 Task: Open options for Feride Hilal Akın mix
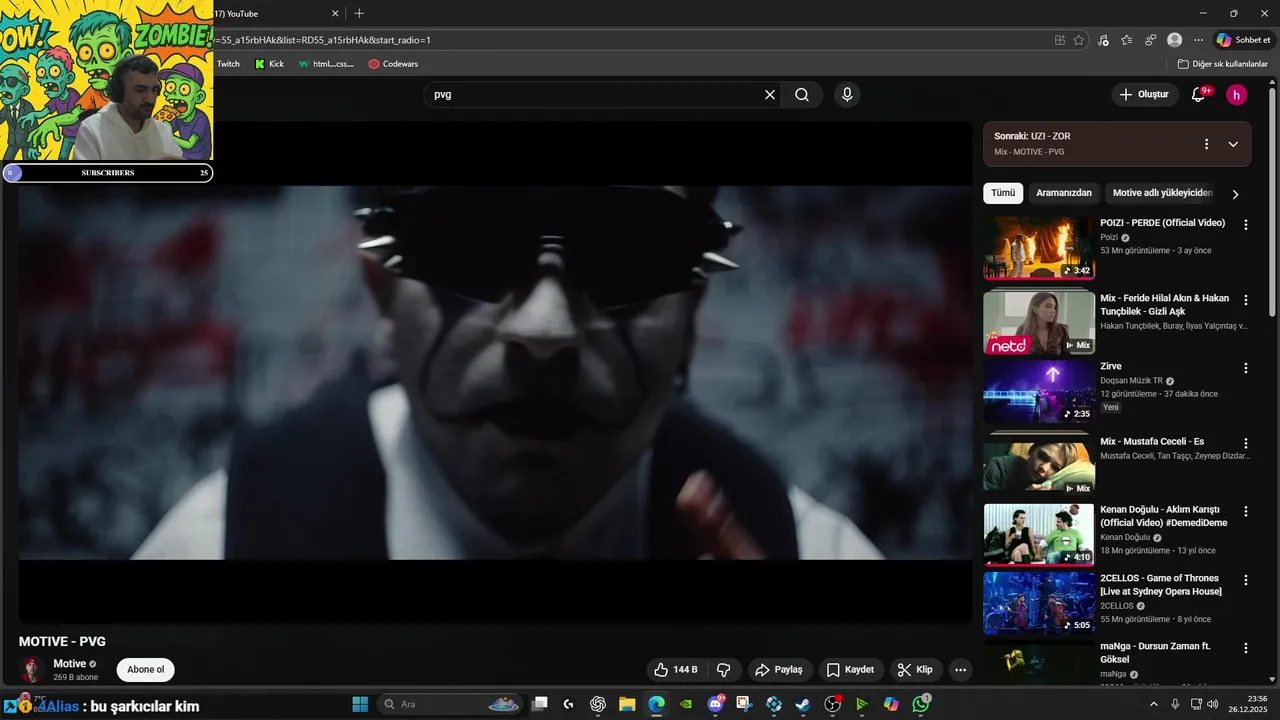[x=1246, y=300]
